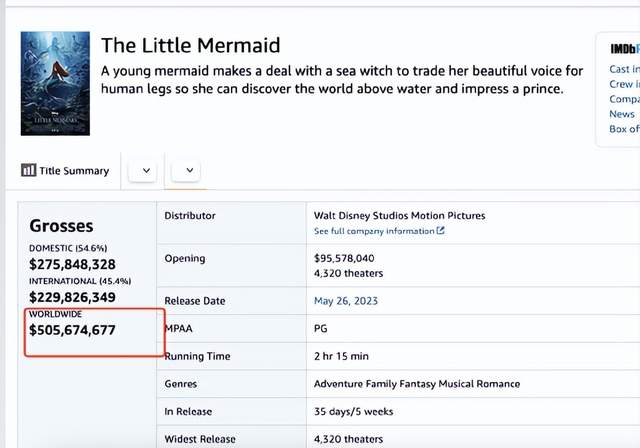Open See full company information link
640x448 pixels.
374,231
